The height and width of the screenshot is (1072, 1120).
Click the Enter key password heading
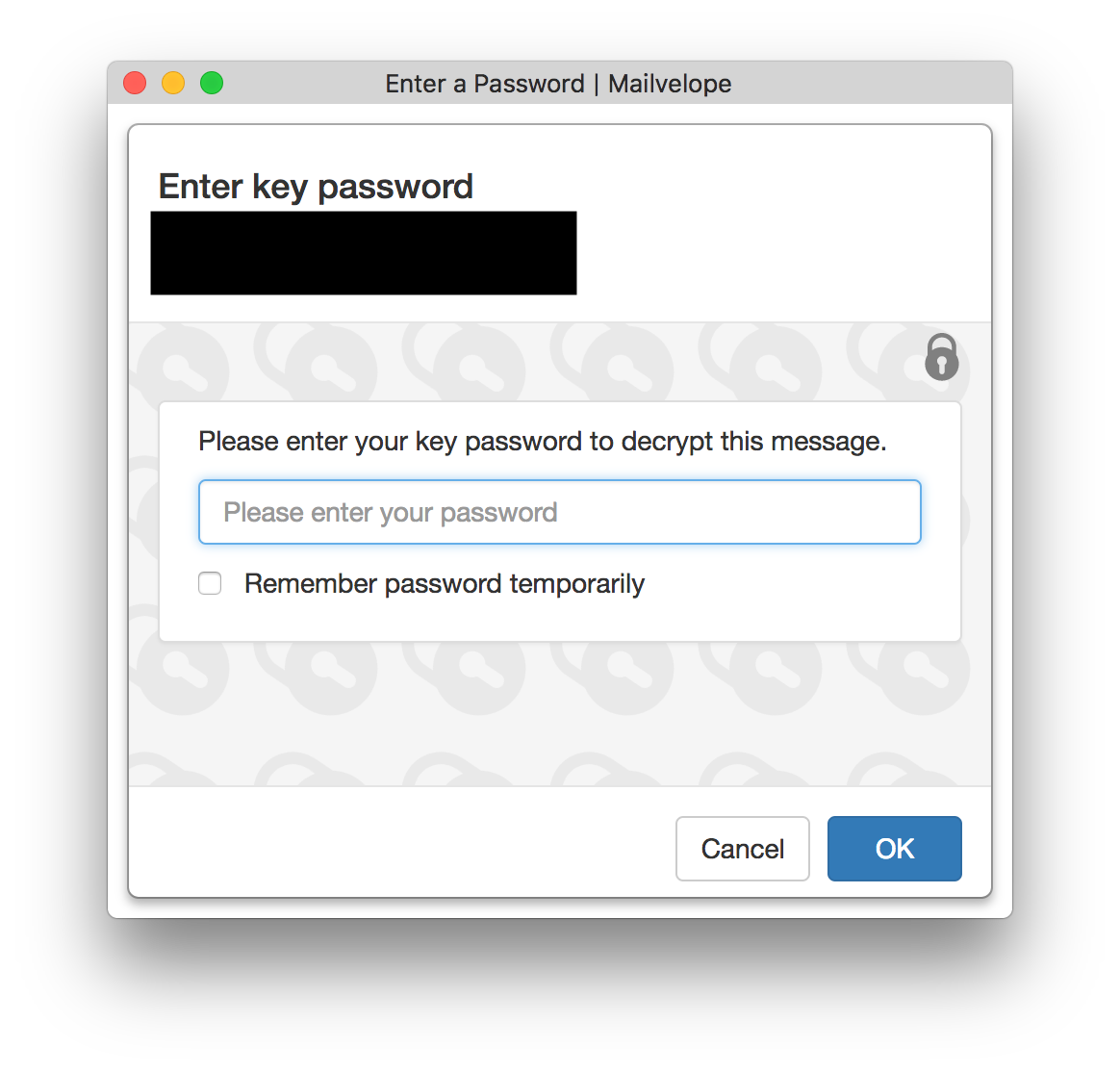316,186
